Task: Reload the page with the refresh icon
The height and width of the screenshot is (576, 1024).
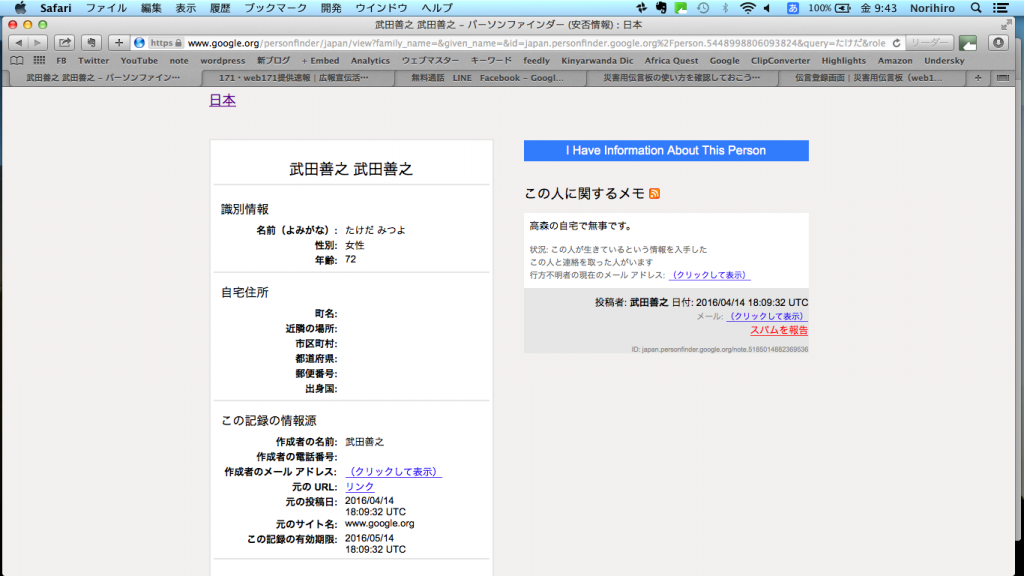Action: coord(897,43)
